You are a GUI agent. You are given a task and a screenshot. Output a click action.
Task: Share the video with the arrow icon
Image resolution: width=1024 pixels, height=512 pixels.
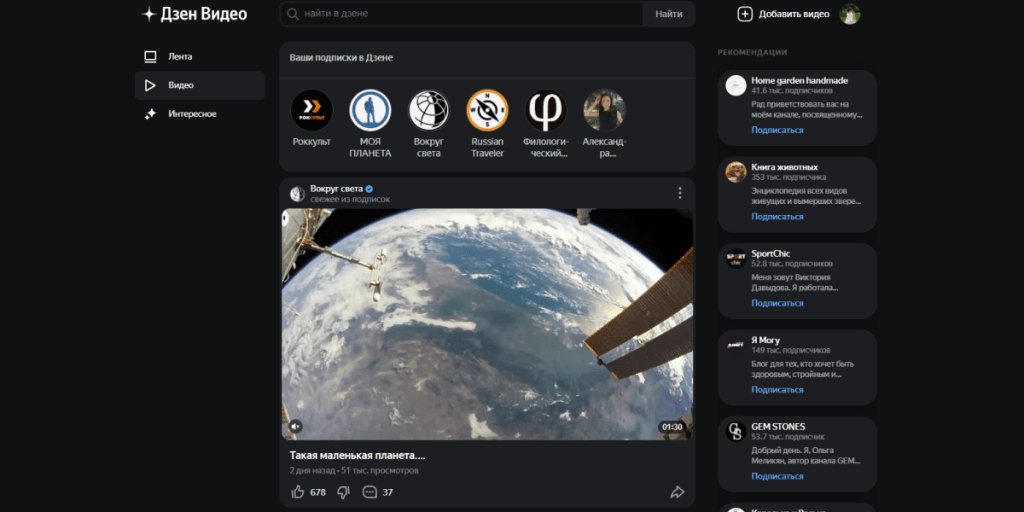(677, 492)
